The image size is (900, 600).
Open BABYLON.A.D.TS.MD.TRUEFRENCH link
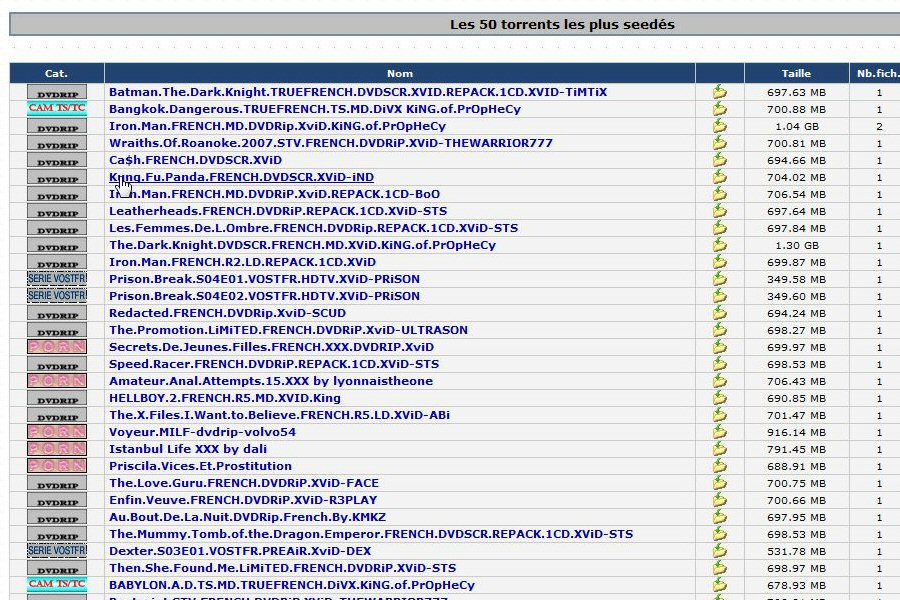(292, 585)
